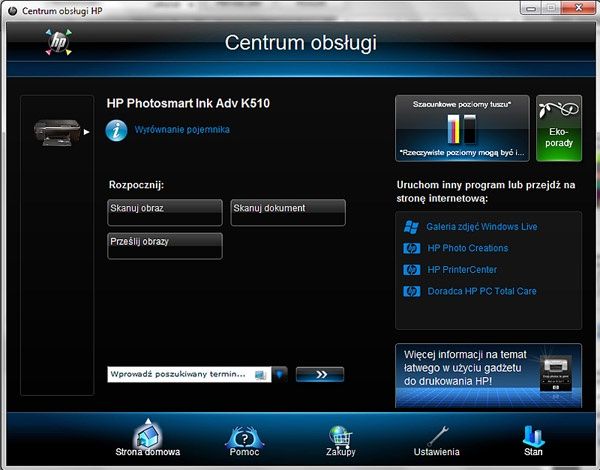
Task: Open the HP Photo Creations link
Action: (x=468, y=248)
